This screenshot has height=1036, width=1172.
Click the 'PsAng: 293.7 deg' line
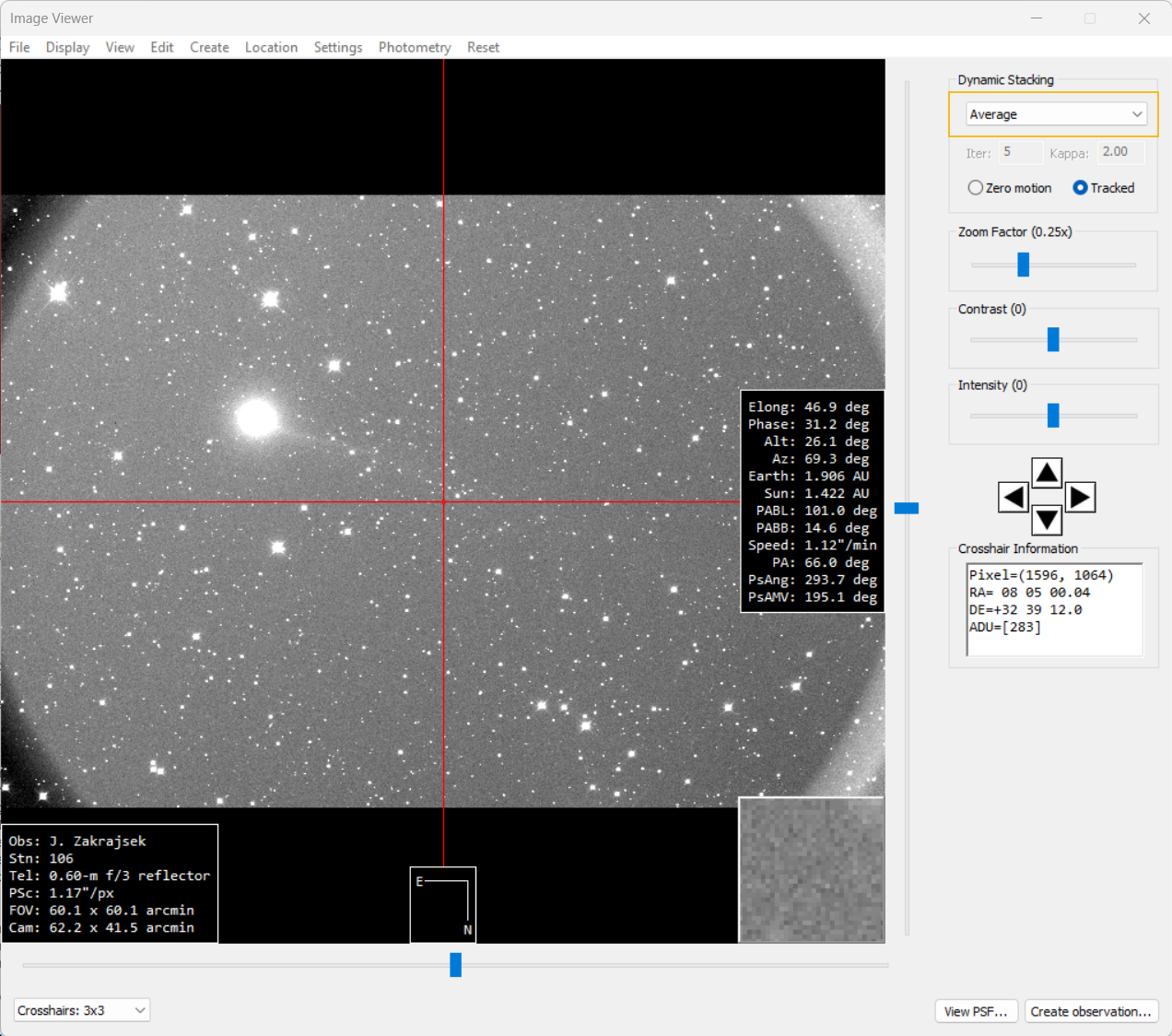(x=813, y=580)
